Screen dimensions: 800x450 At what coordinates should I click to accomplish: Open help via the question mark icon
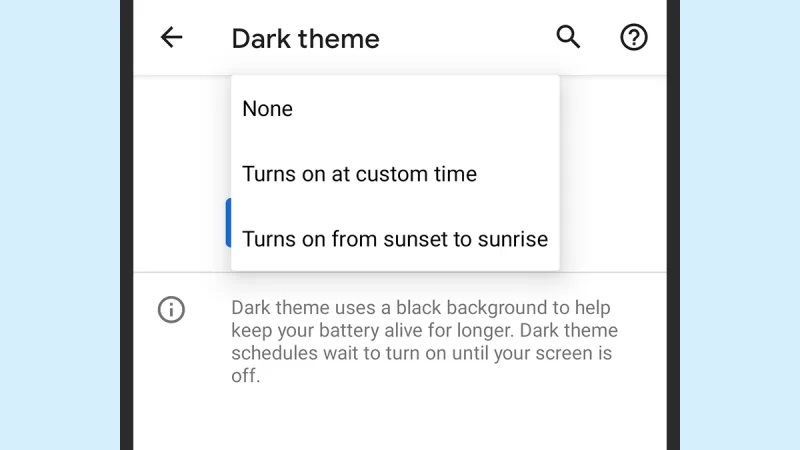pyautogui.click(x=634, y=38)
